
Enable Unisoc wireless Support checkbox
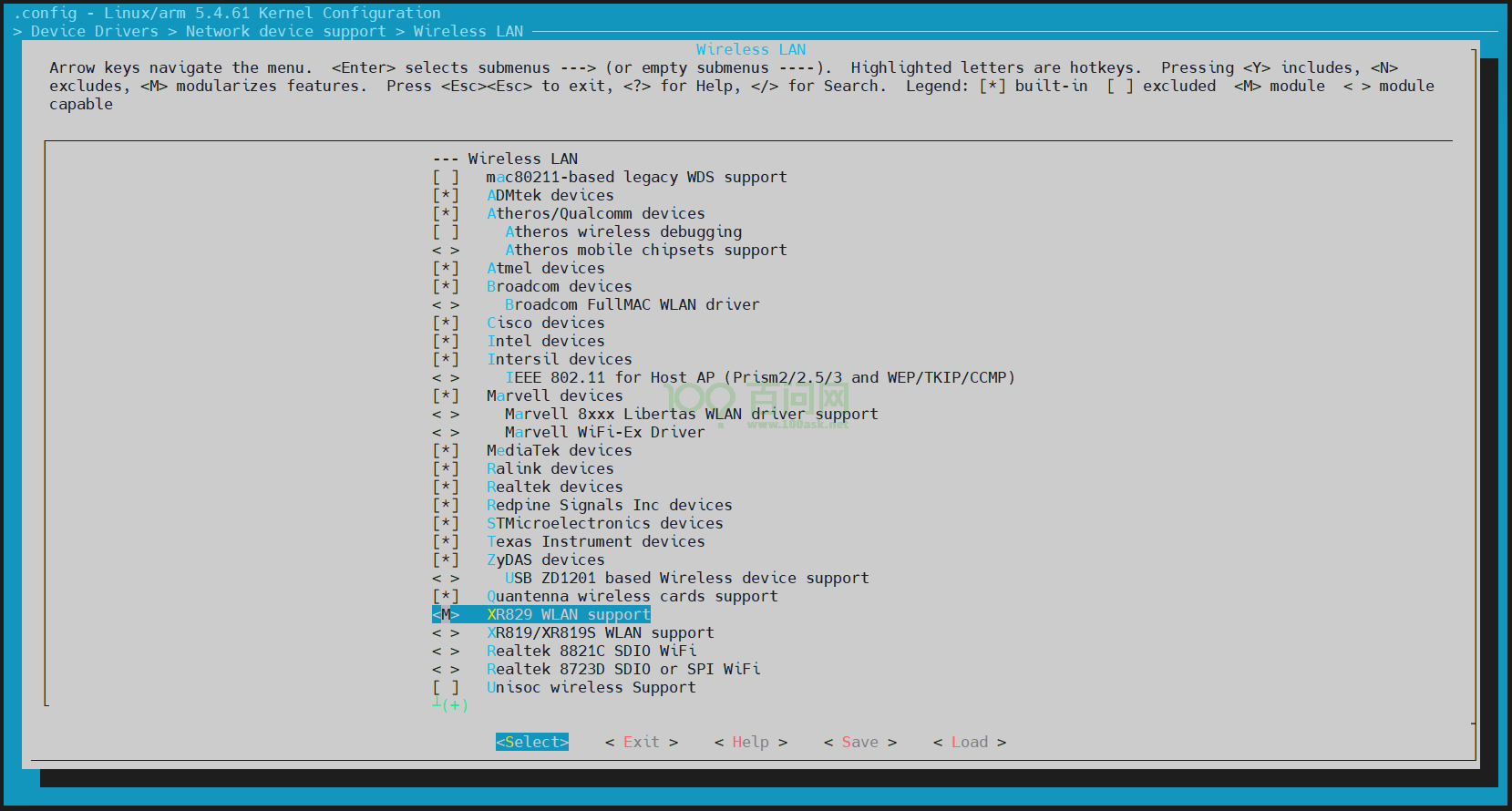pyautogui.click(x=446, y=687)
